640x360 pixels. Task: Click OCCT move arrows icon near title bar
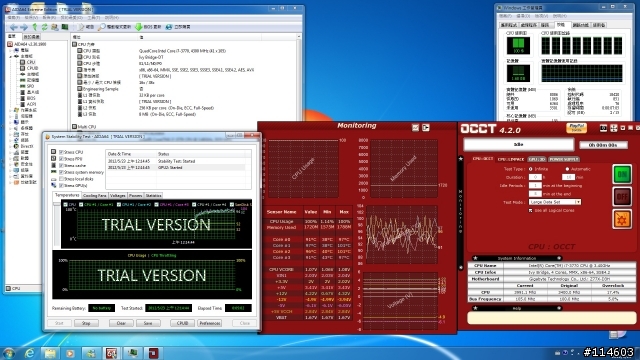click(x=613, y=128)
